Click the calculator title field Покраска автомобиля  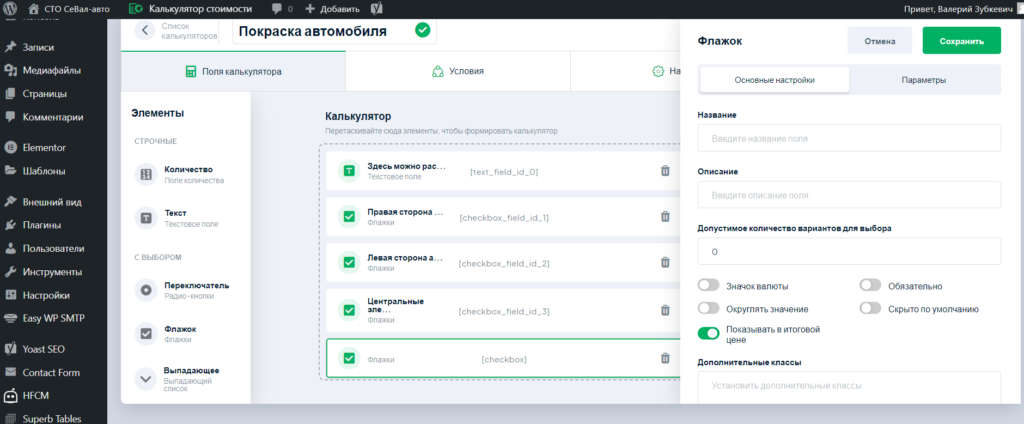(x=334, y=31)
